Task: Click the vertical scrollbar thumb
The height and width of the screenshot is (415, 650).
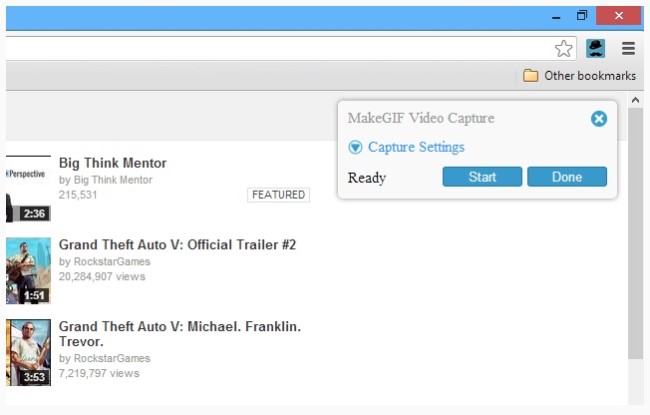Action: coord(635,233)
